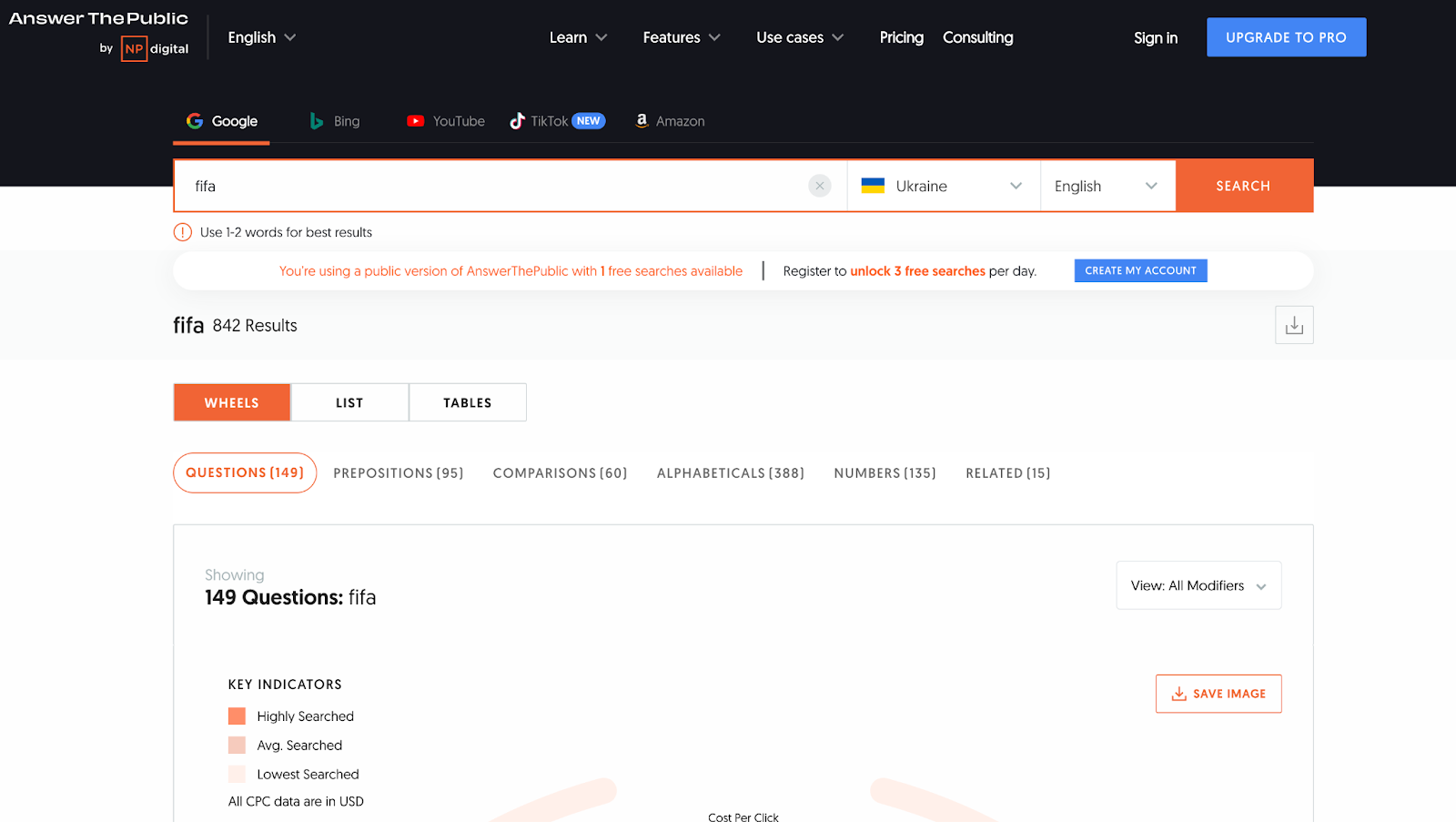Click the Sign in link
Screen dimensions: 1456x822
pos(1156,37)
